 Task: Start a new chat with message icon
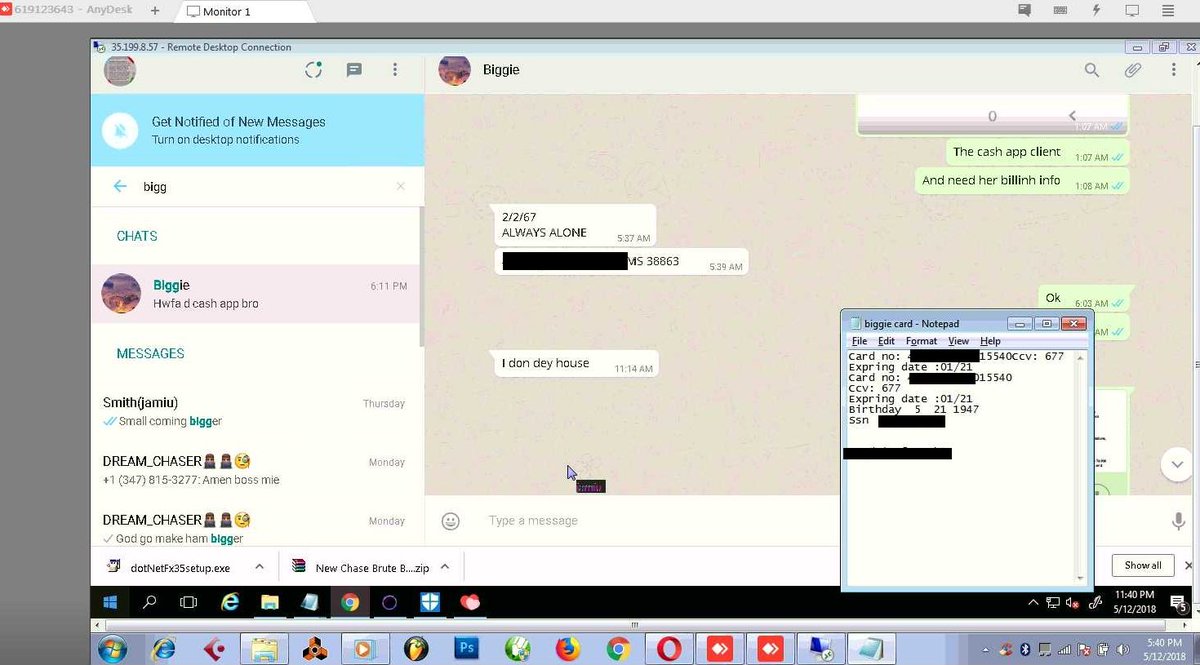pos(354,70)
